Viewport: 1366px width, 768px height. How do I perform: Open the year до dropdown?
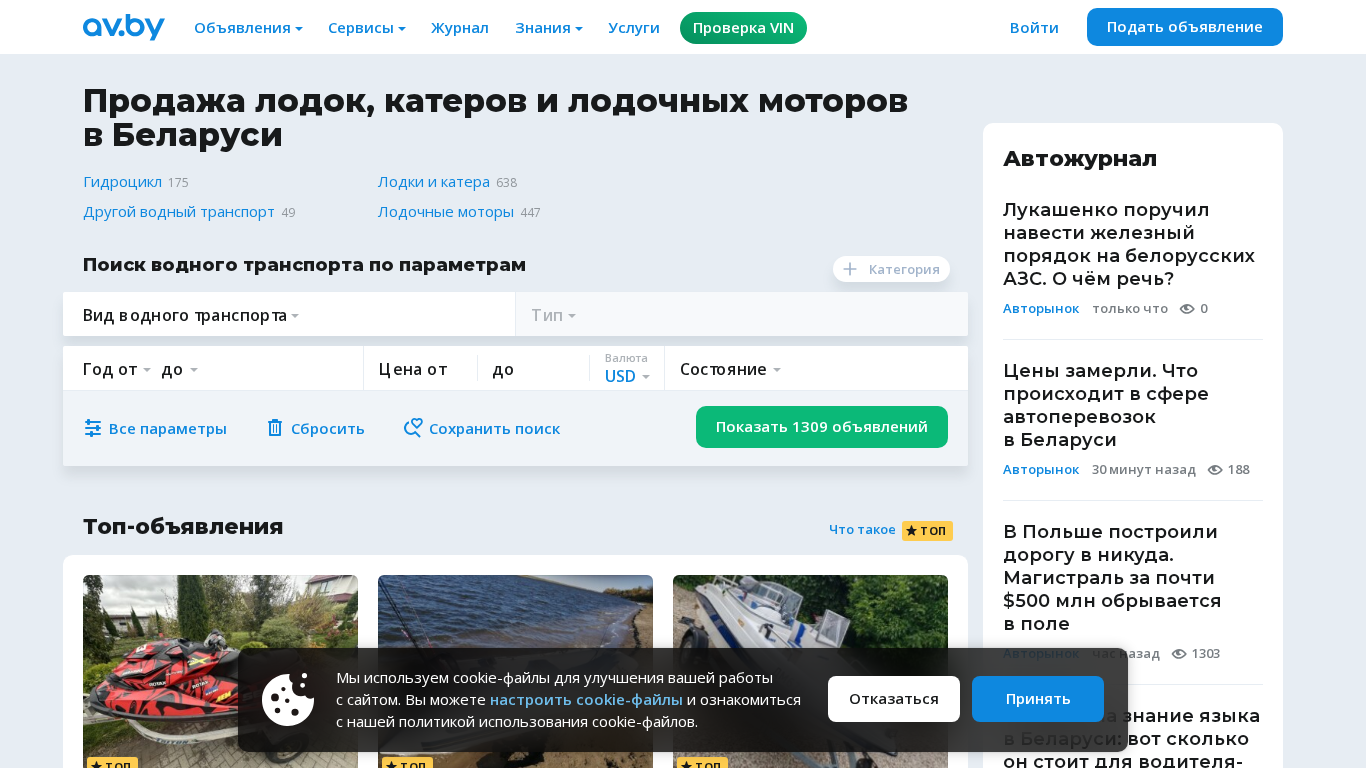pyautogui.click(x=180, y=369)
